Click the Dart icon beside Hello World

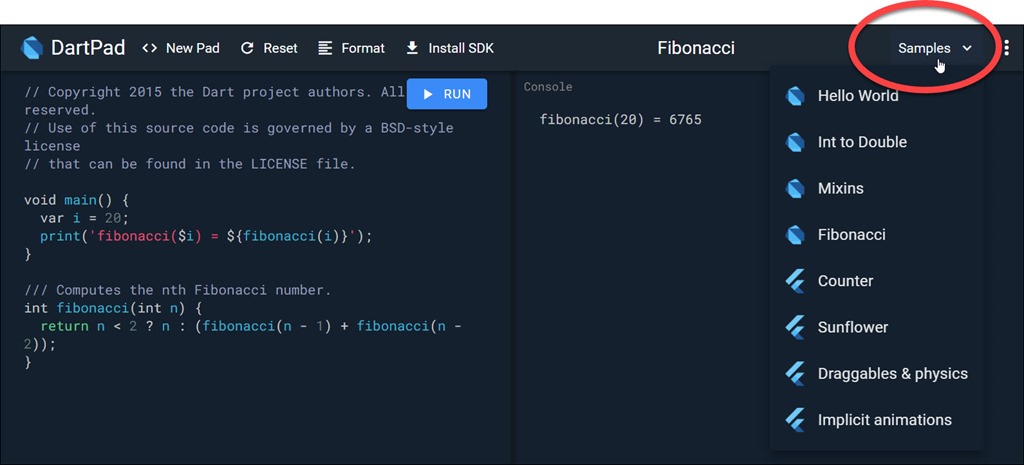tap(795, 96)
